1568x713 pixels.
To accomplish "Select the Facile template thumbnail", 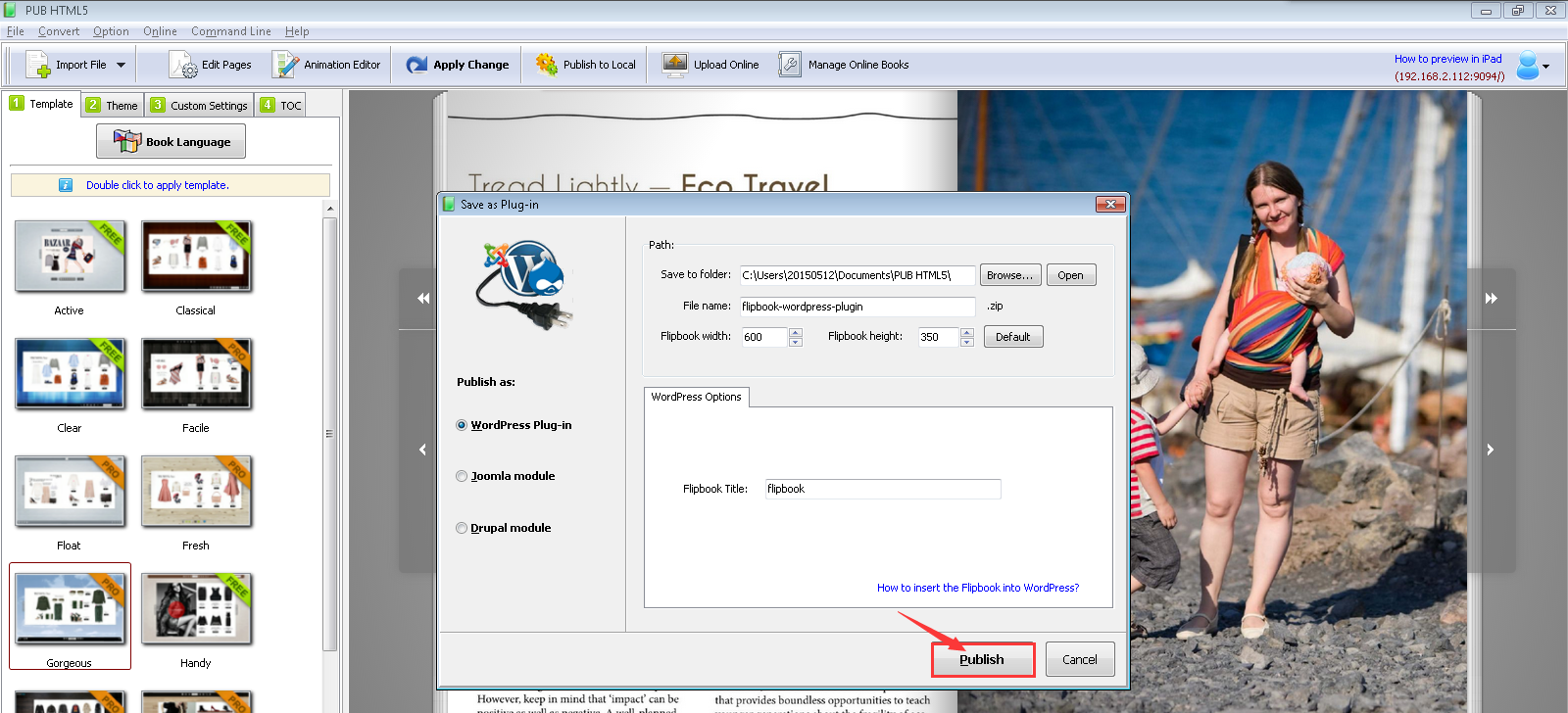I will (196, 374).
